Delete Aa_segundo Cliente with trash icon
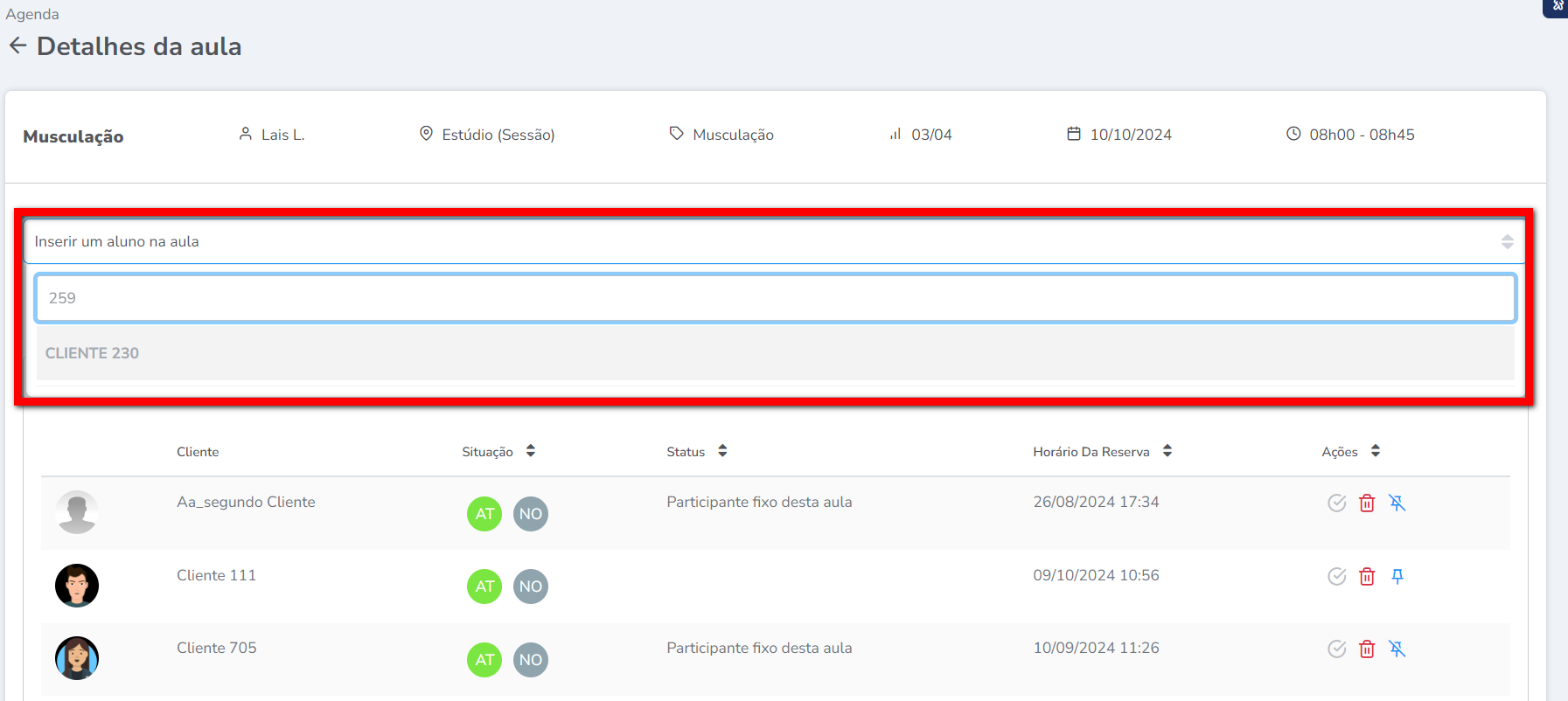 (x=1366, y=503)
